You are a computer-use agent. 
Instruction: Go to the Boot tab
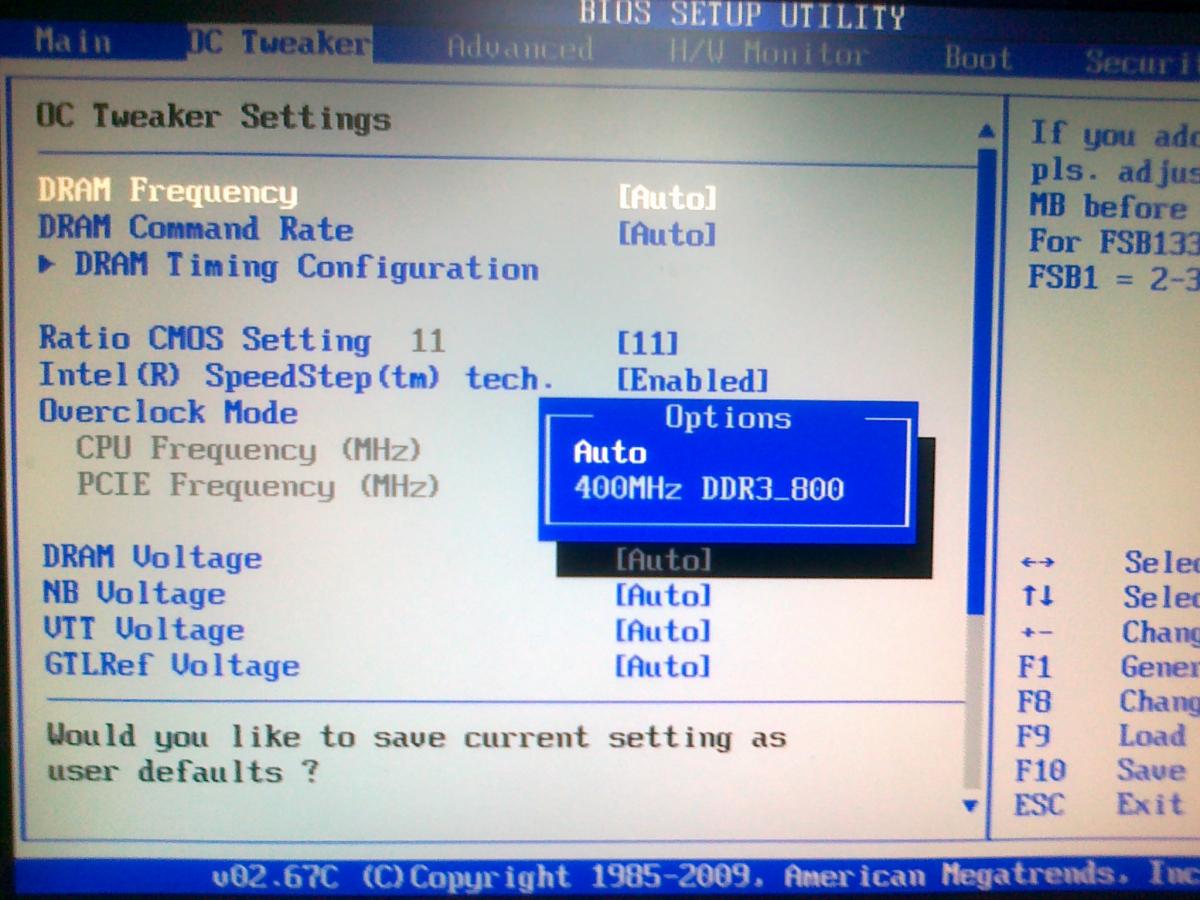(979, 59)
